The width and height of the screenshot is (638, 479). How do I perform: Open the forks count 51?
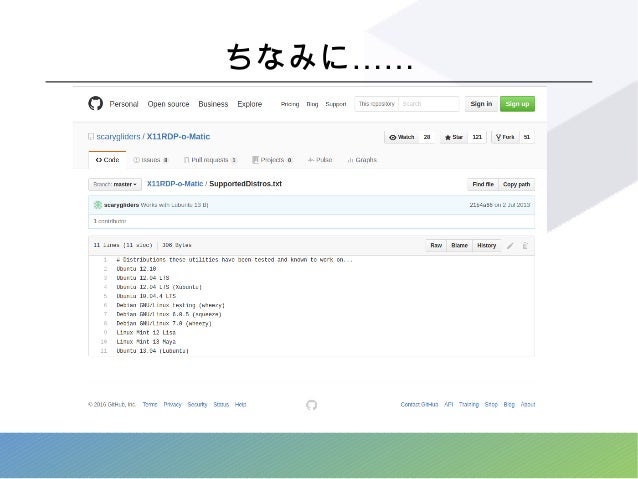pos(527,137)
